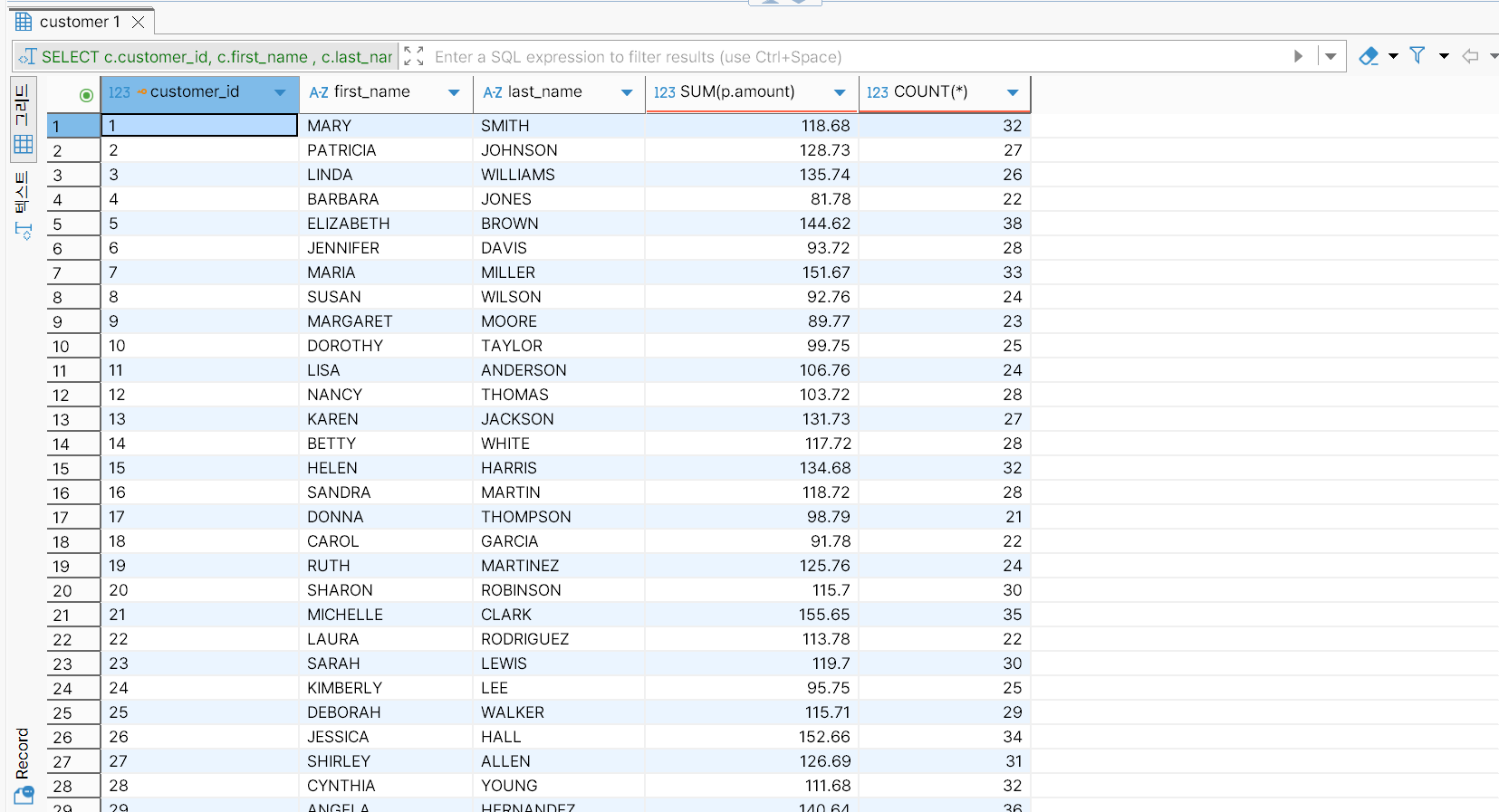Image resolution: width=1499 pixels, height=812 pixels.
Task: Click the last_name column header
Action: click(544, 92)
